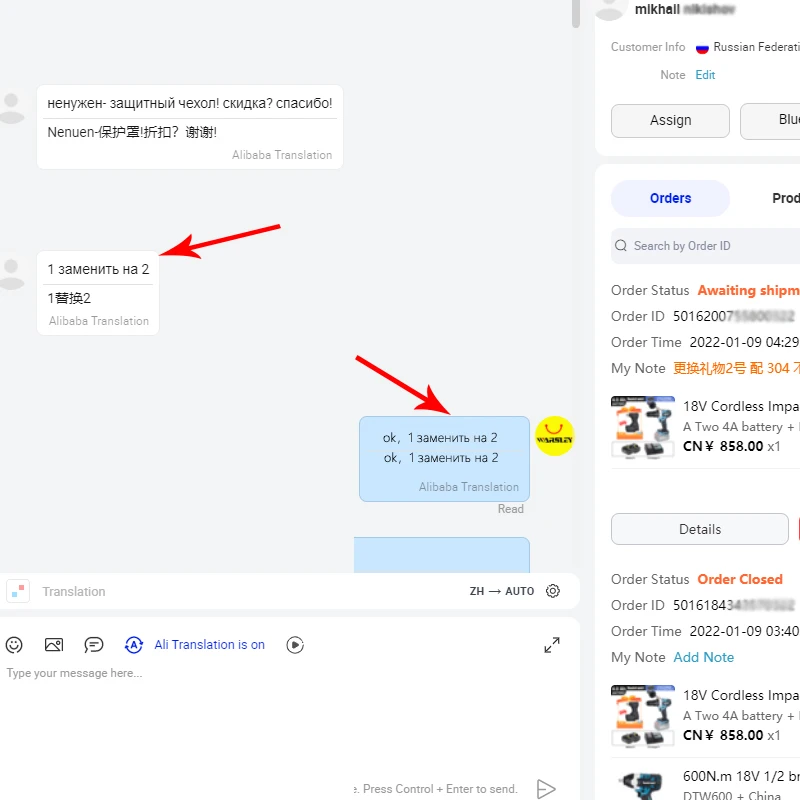
Task: Click the Russian Federation flag icon
Action: (x=702, y=48)
